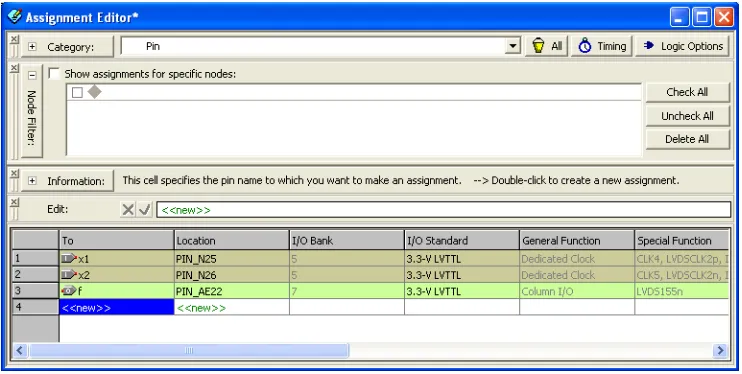The height and width of the screenshot is (374, 742).
Task: Click the All lightbulb category button
Action: [x=547, y=46]
